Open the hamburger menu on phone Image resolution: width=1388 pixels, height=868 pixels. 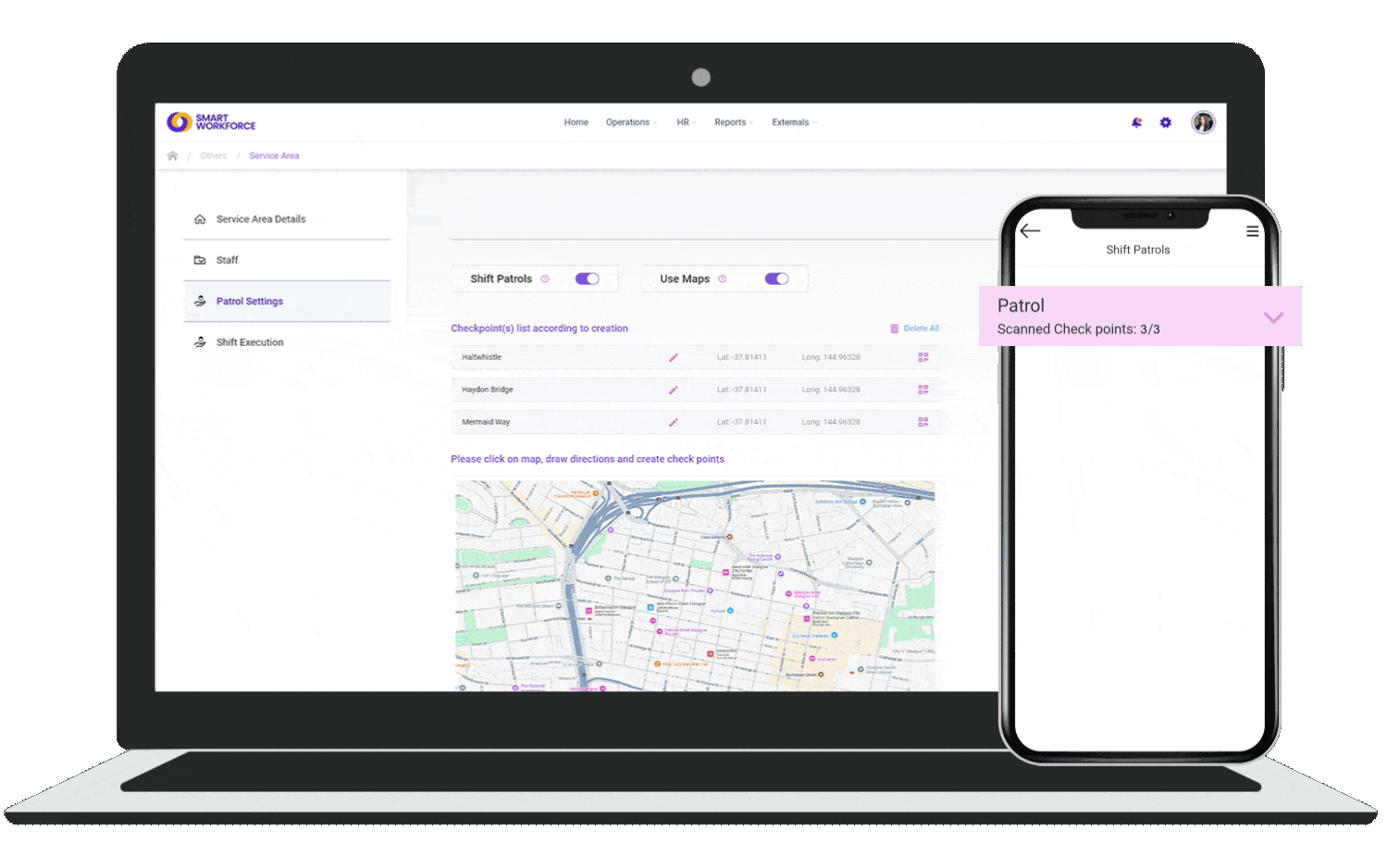click(1252, 231)
